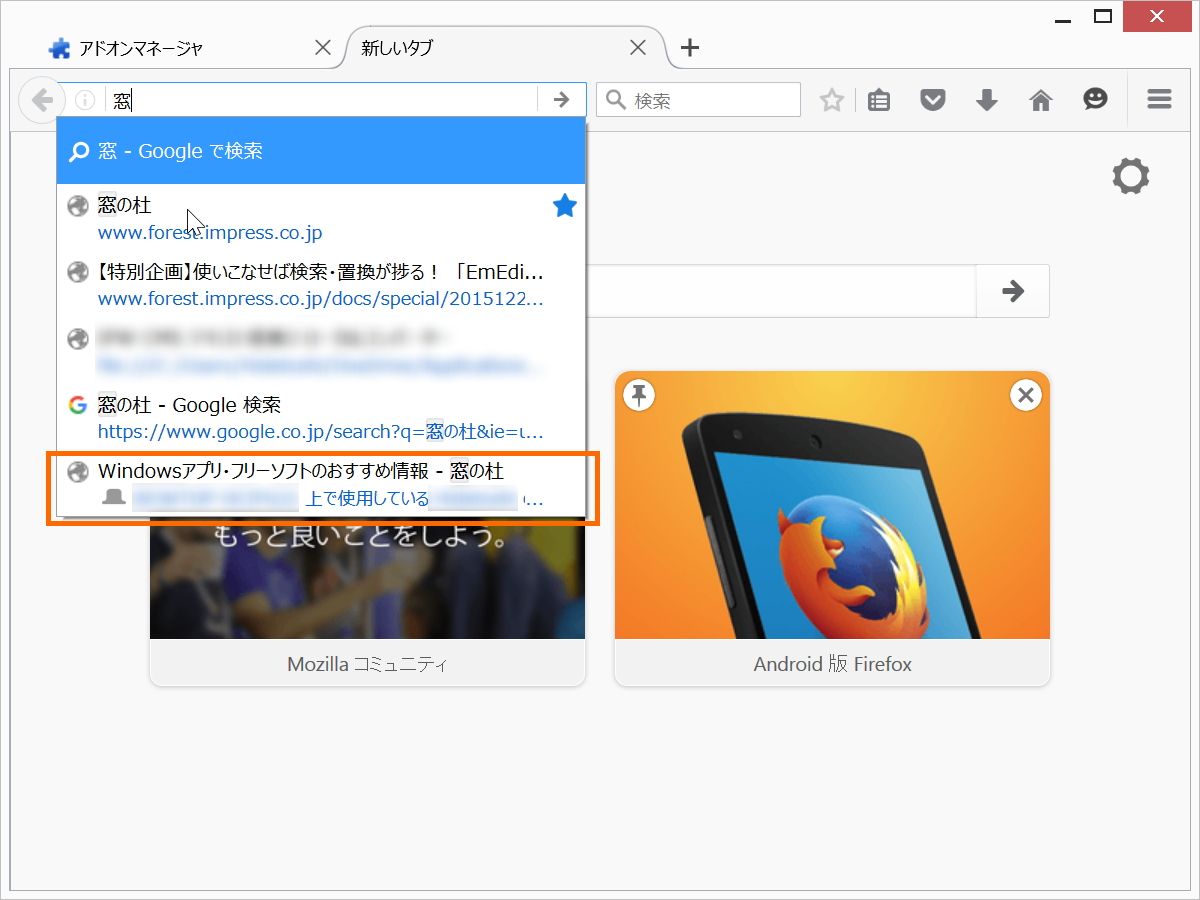
Task: Open the downloads panel
Action: click(x=986, y=99)
